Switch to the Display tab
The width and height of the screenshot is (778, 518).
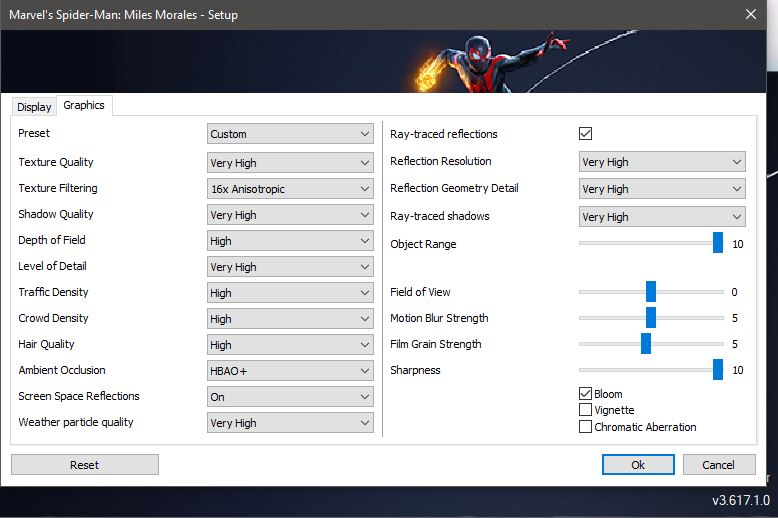pyautogui.click(x=34, y=107)
